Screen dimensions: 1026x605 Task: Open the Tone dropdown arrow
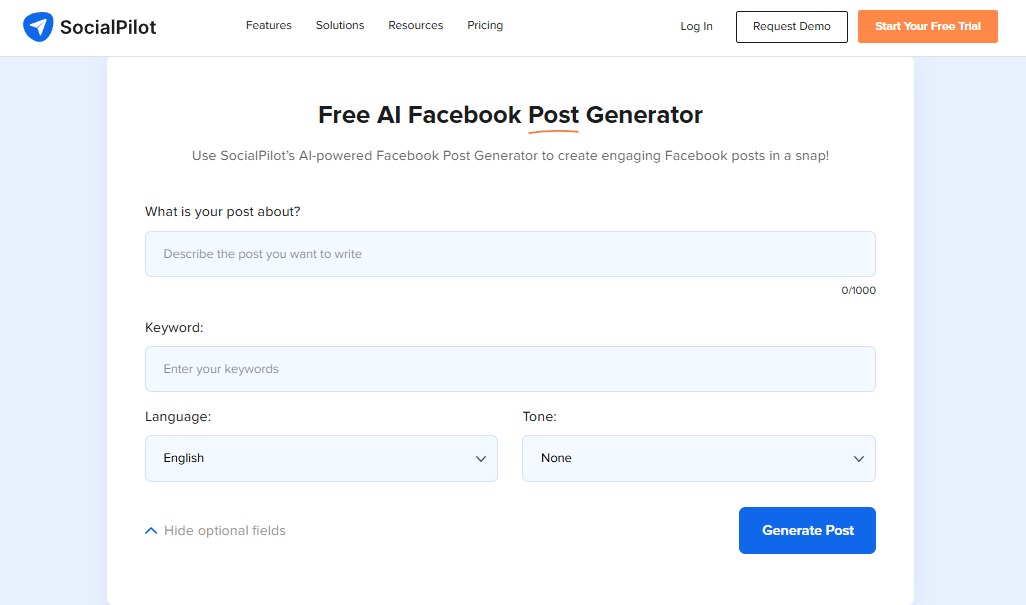[x=858, y=457]
